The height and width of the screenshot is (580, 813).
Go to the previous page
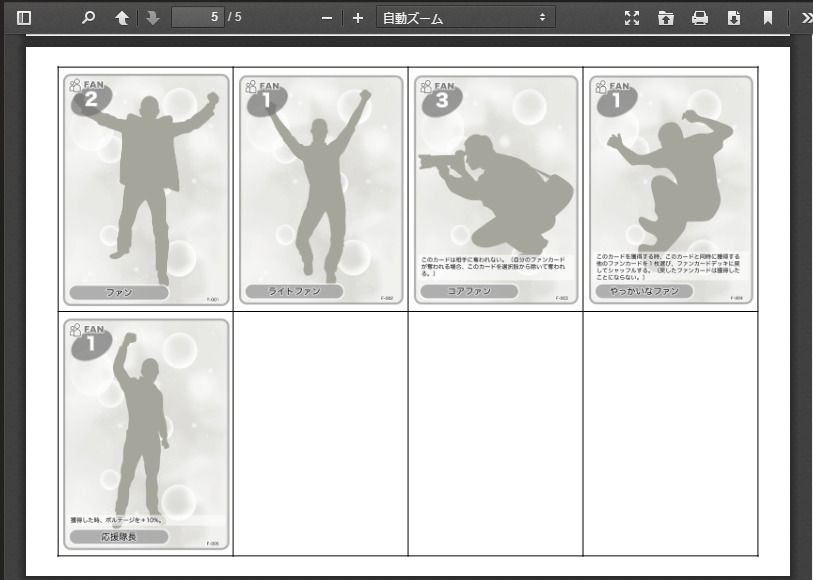coord(121,18)
